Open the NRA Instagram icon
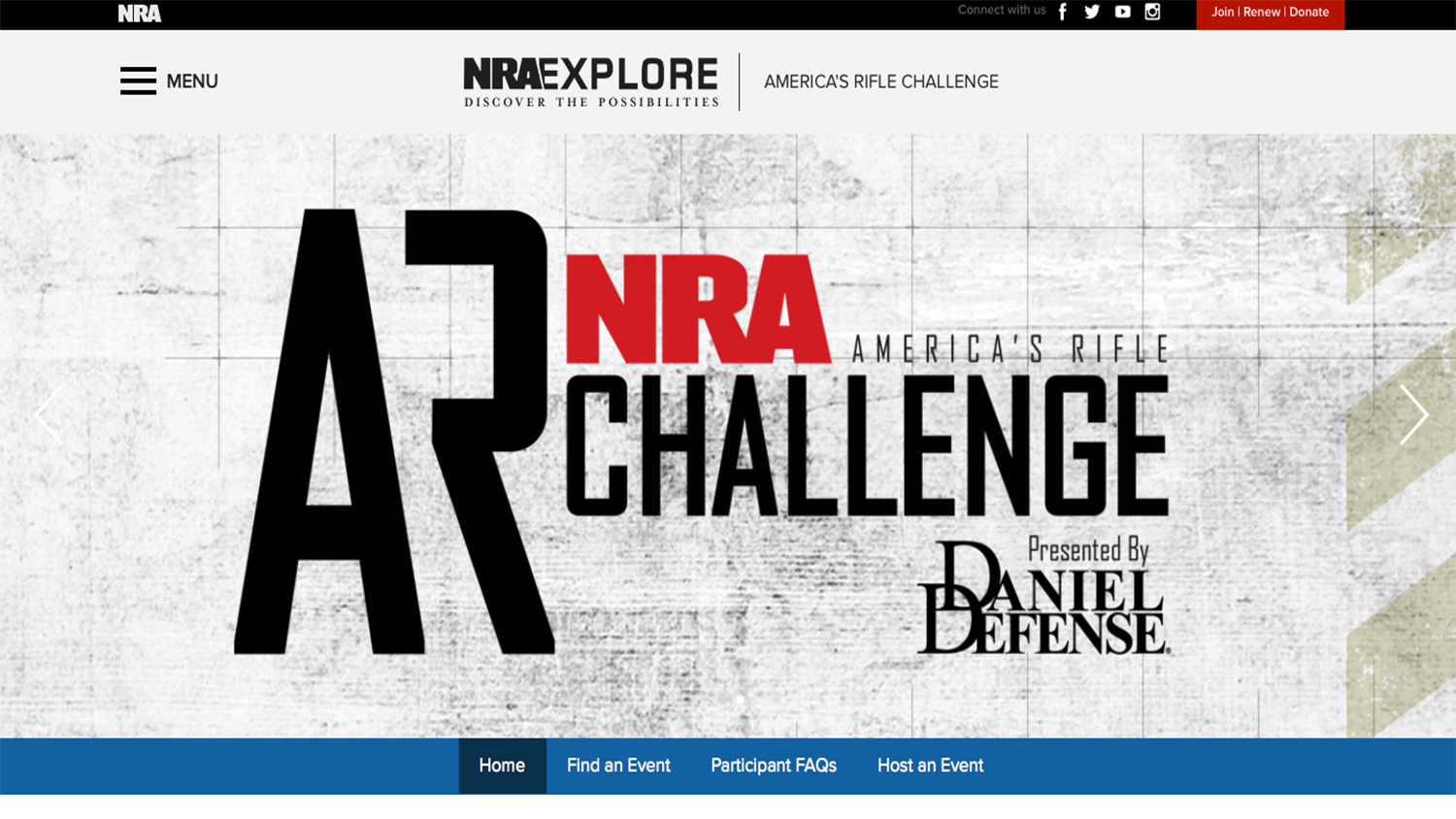Screen dimensions: 1456x819 1152,12
